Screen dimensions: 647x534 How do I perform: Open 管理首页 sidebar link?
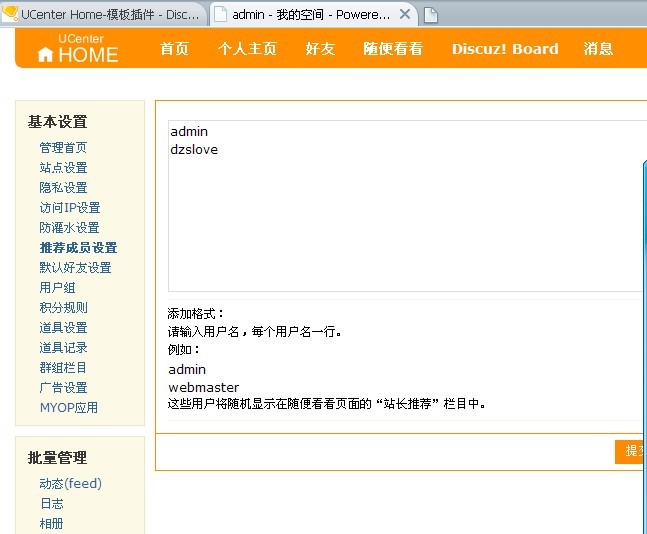pos(63,147)
